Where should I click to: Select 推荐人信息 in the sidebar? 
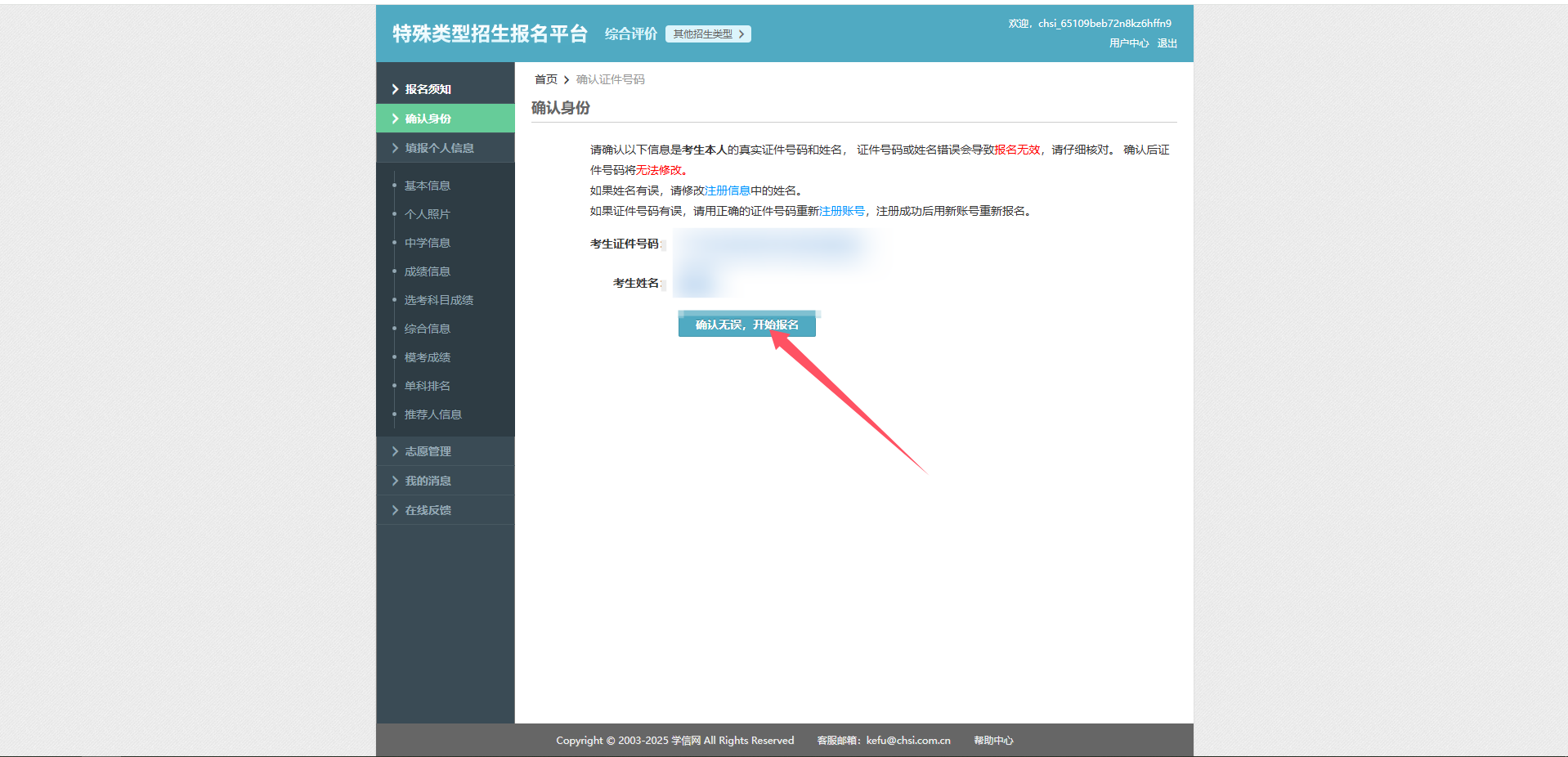(432, 414)
